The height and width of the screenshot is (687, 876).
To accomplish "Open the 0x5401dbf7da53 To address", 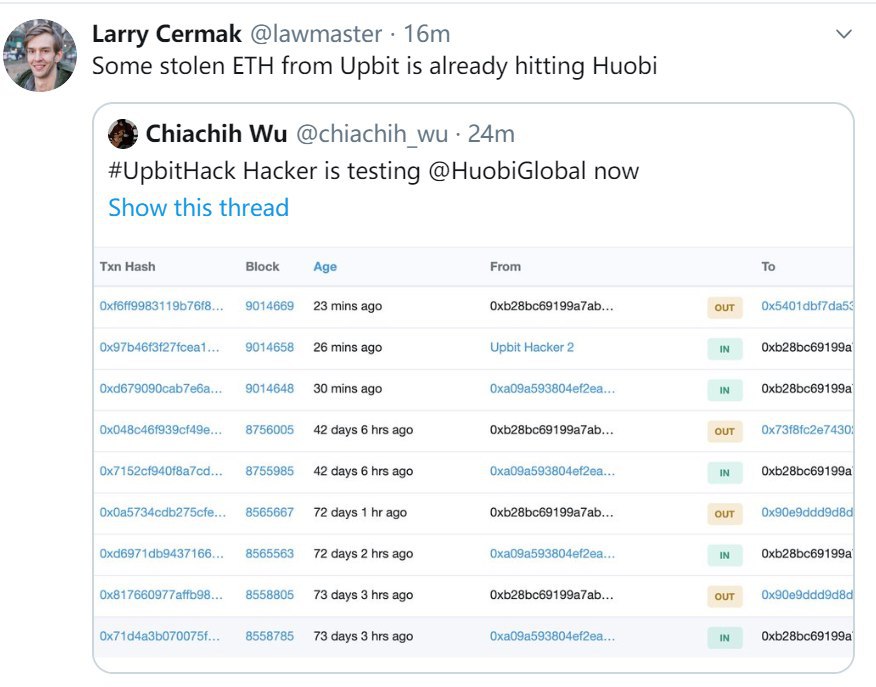I will coord(807,306).
